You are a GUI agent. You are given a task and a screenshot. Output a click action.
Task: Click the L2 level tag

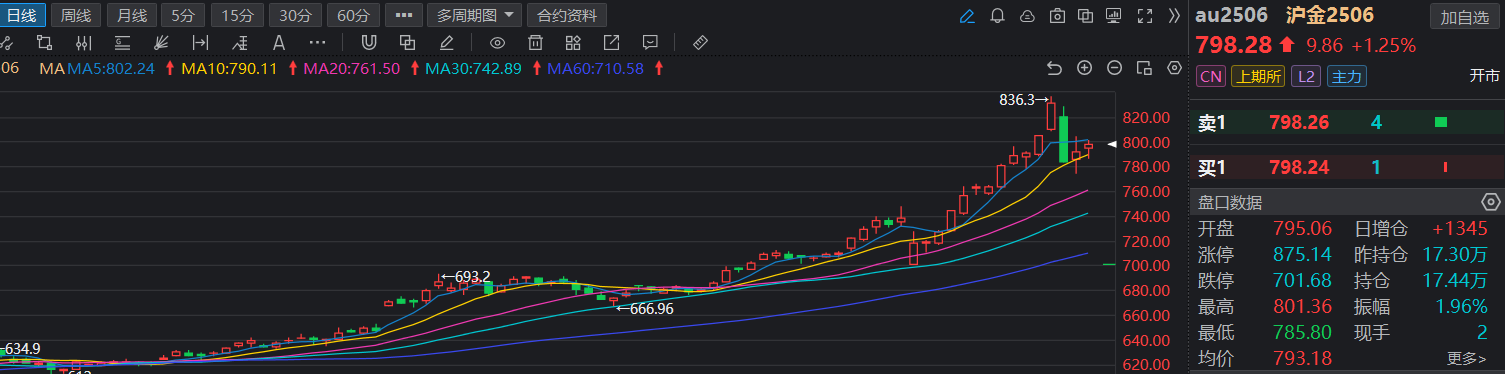pyautogui.click(x=1305, y=76)
